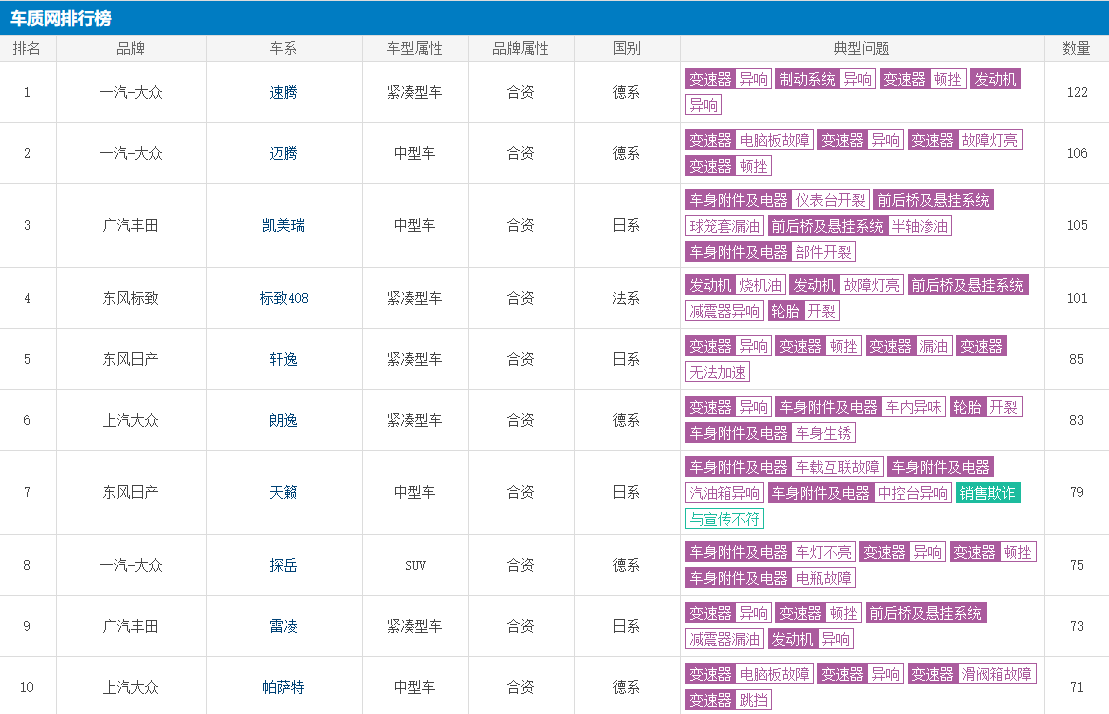
Task: Open the 探岳 SUV link
Action: 283,565
